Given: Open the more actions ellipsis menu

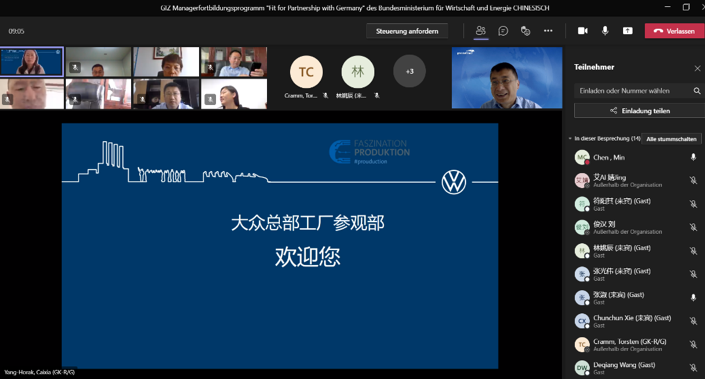Looking at the screenshot, I should click(x=548, y=31).
